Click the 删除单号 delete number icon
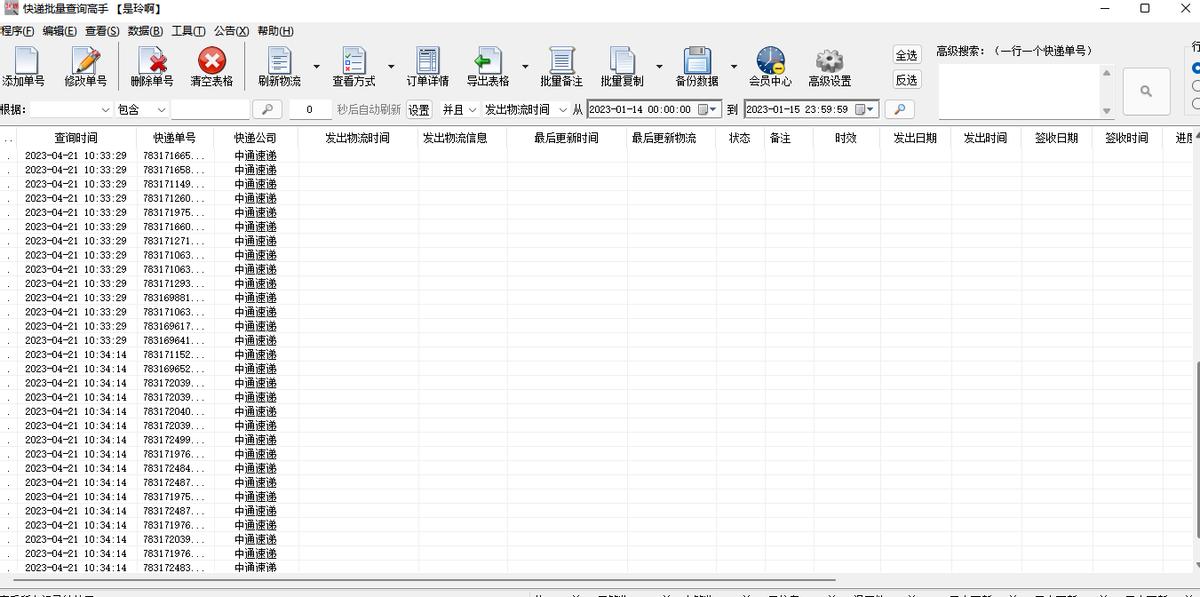Viewport: 1200px width, 597px height. click(150, 66)
